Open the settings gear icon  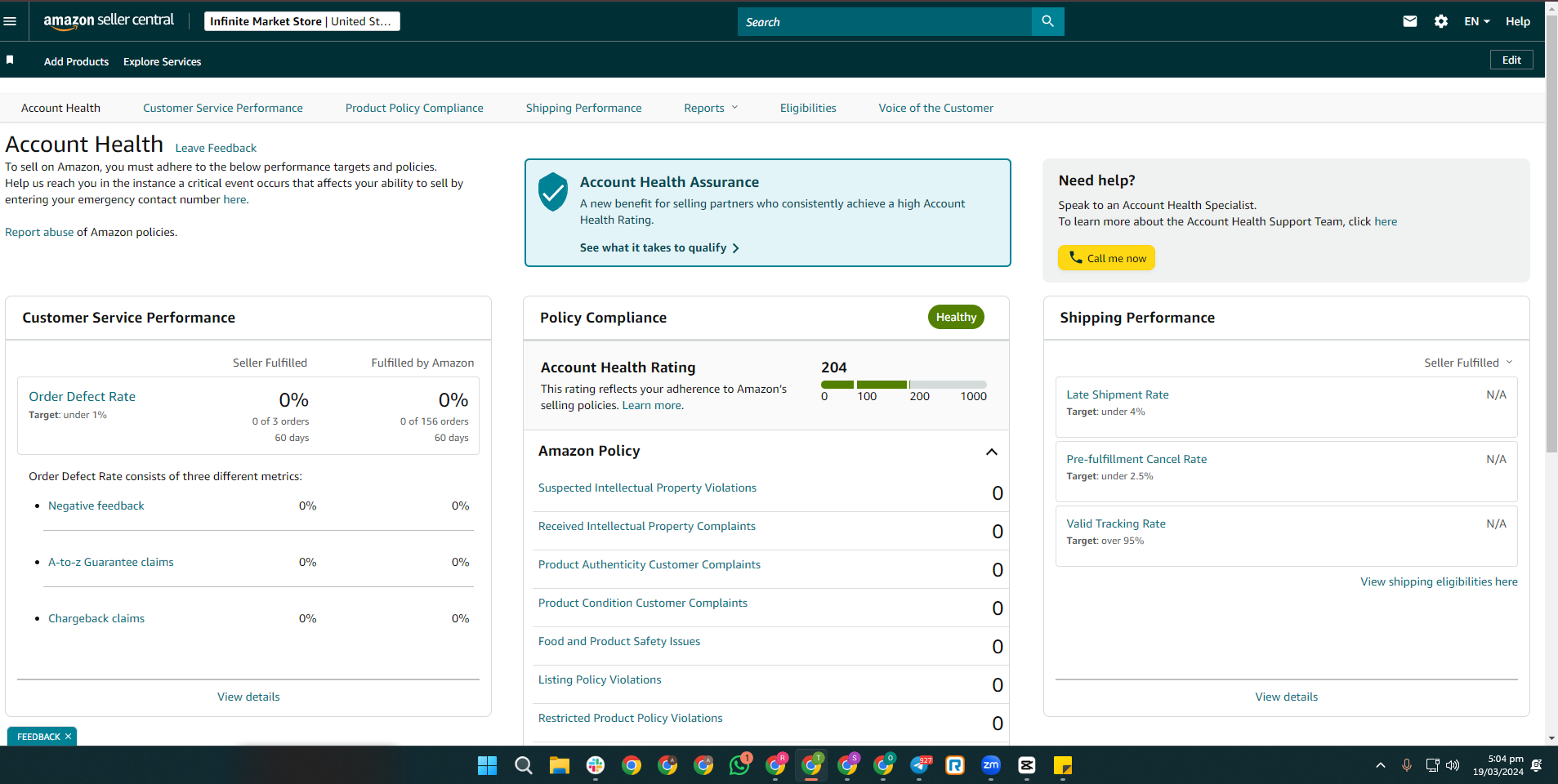[x=1441, y=22]
